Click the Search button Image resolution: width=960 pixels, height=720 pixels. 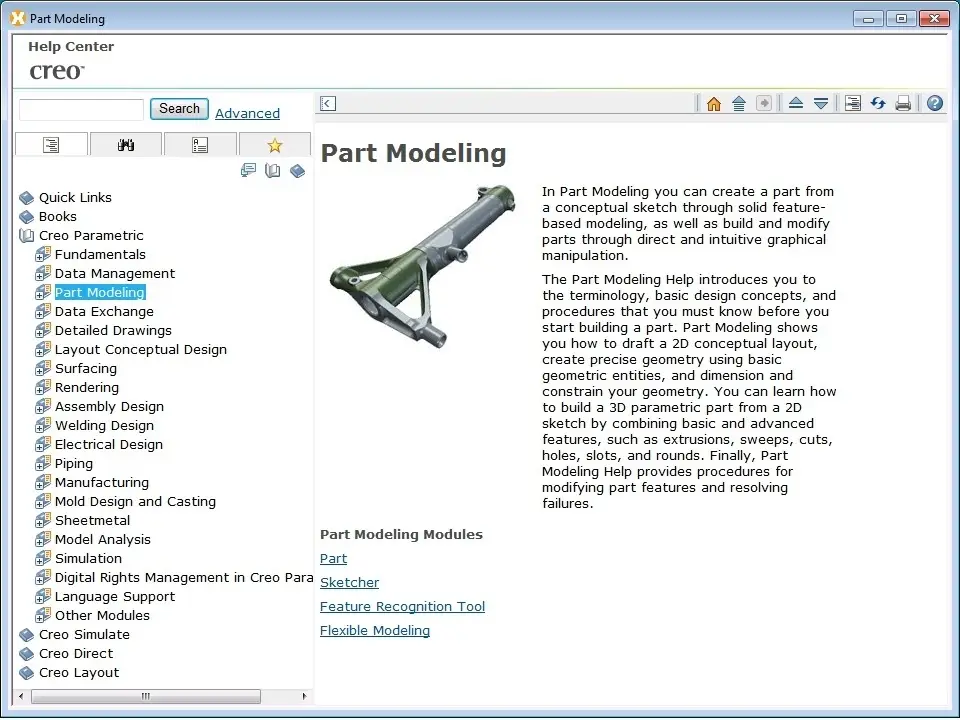click(179, 108)
